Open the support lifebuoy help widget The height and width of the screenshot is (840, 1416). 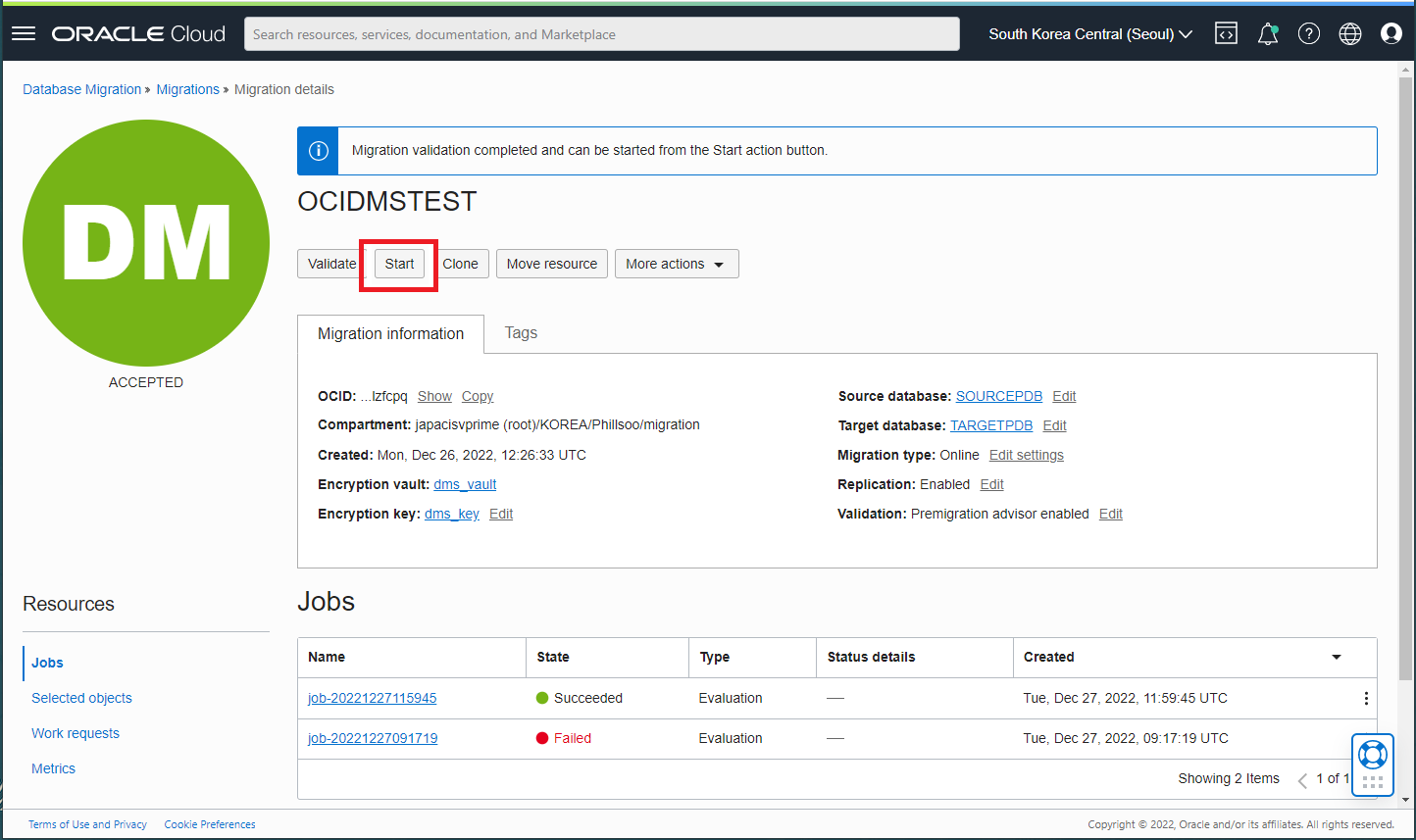point(1373,765)
